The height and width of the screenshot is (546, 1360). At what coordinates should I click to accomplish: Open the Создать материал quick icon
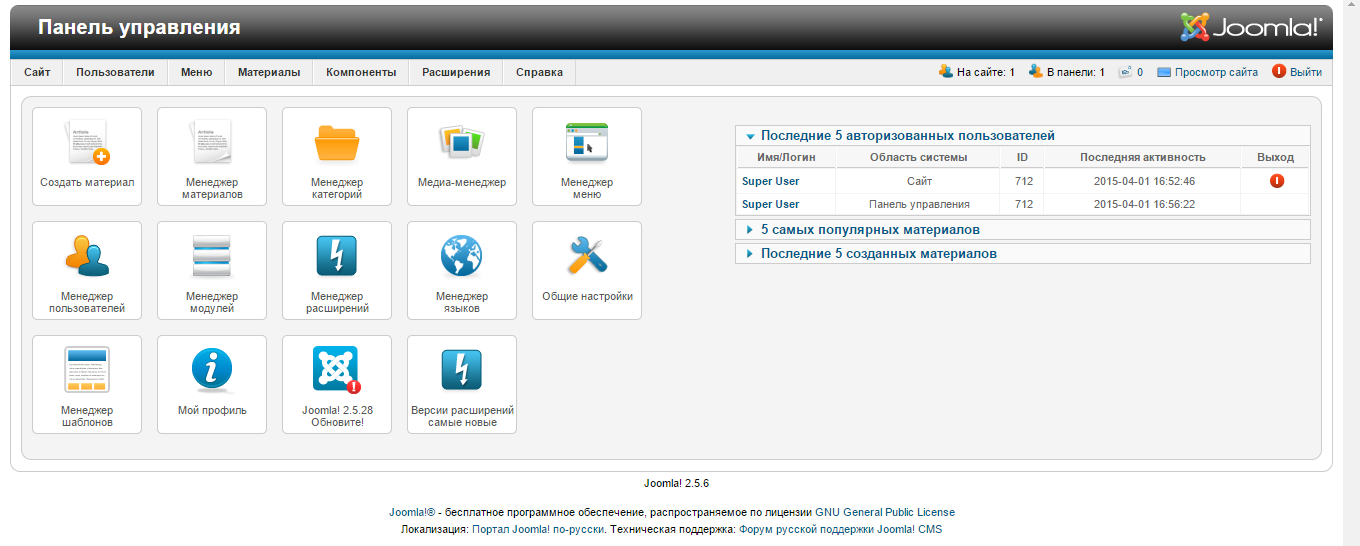[87, 157]
